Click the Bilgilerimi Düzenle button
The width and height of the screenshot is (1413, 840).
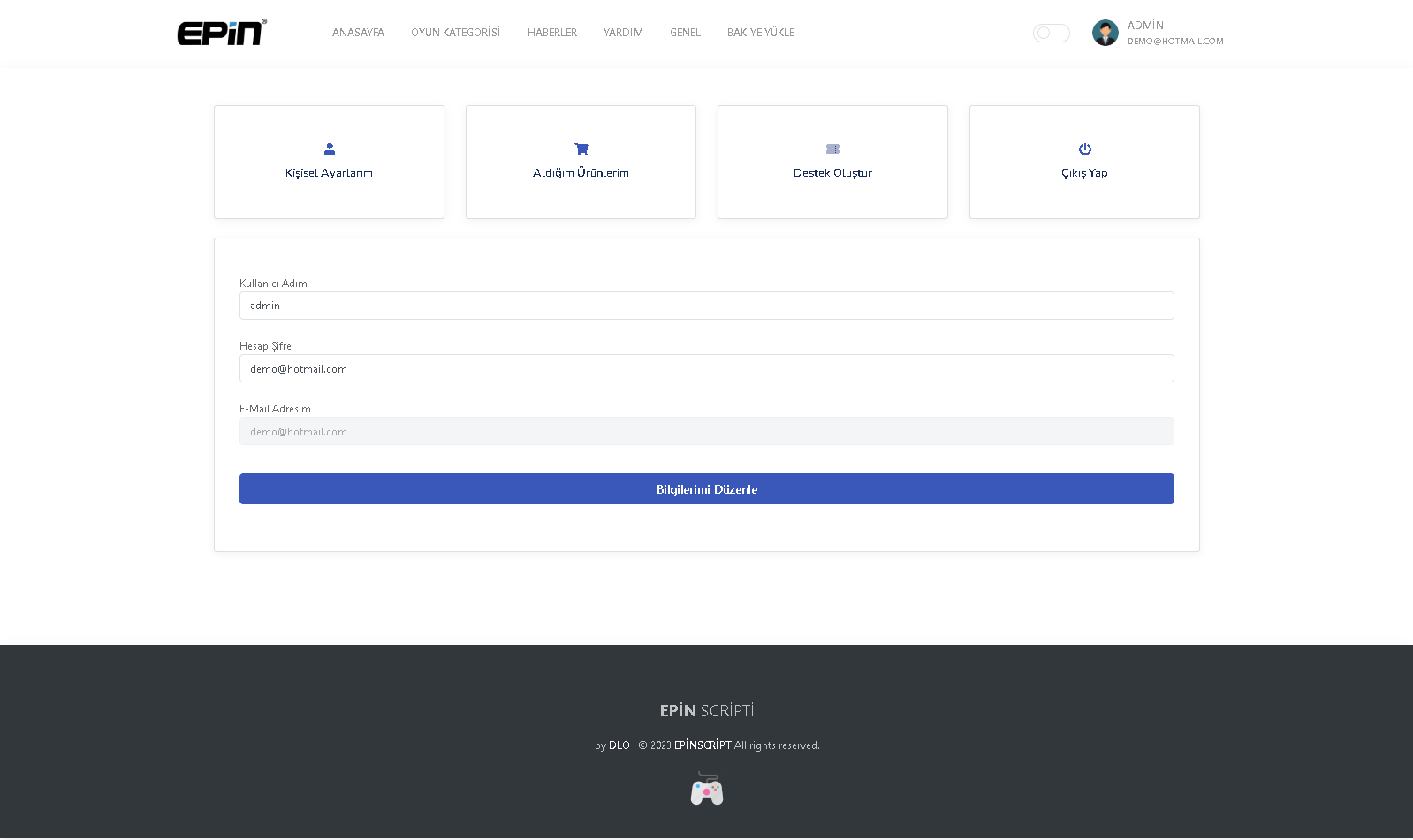[x=707, y=489]
